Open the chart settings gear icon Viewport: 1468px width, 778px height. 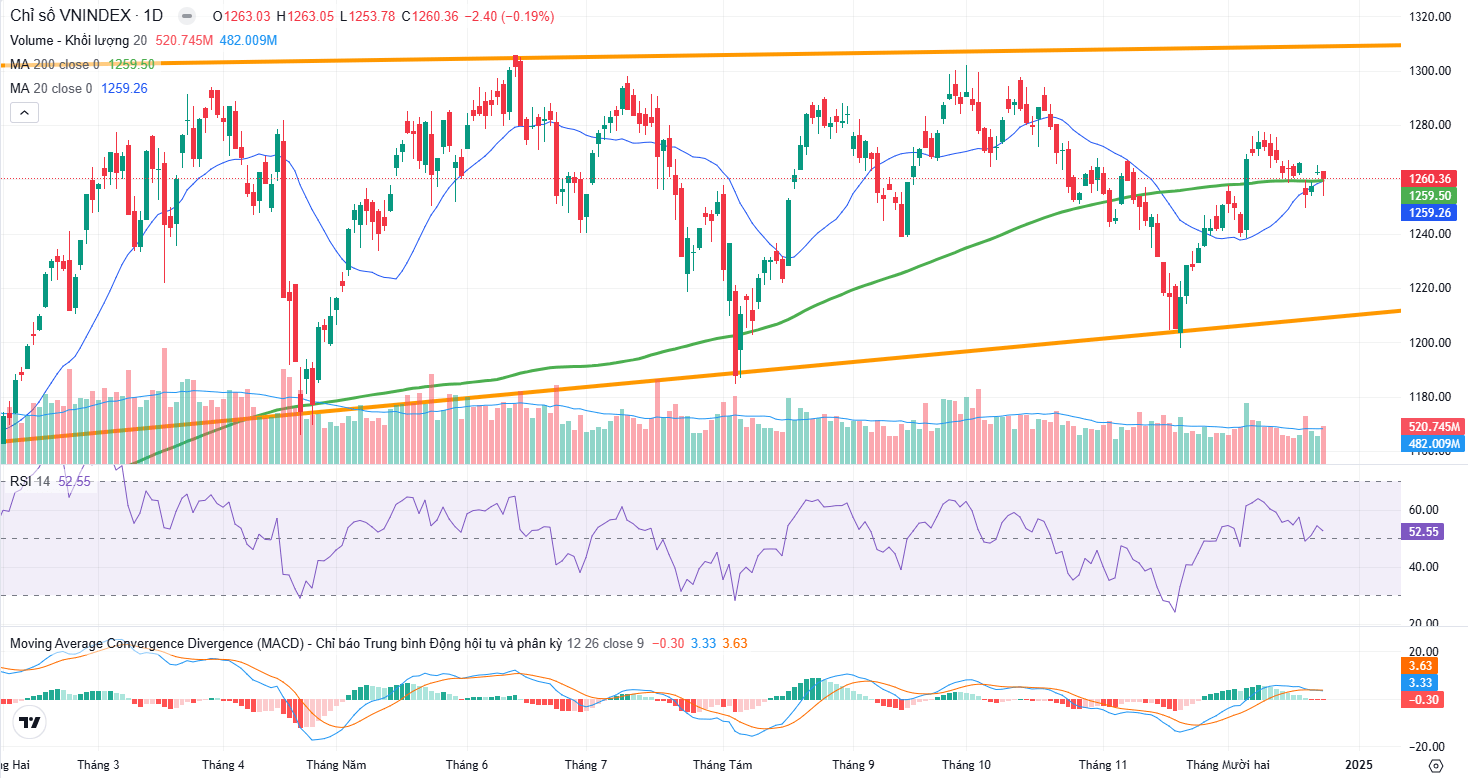(1436, 765)
